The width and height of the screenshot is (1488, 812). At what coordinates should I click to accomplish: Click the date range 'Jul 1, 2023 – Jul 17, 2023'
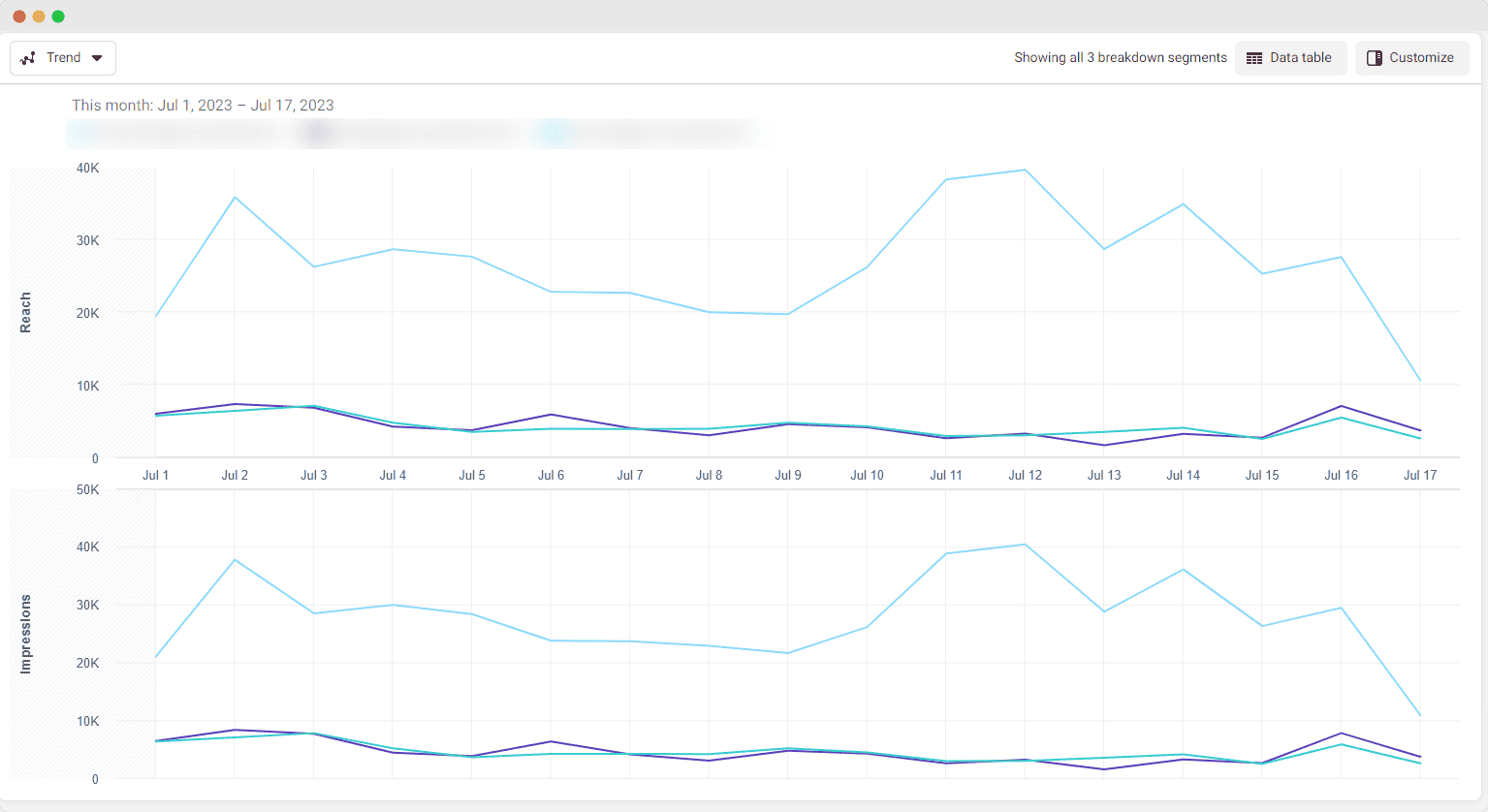(x=247, y=105)
